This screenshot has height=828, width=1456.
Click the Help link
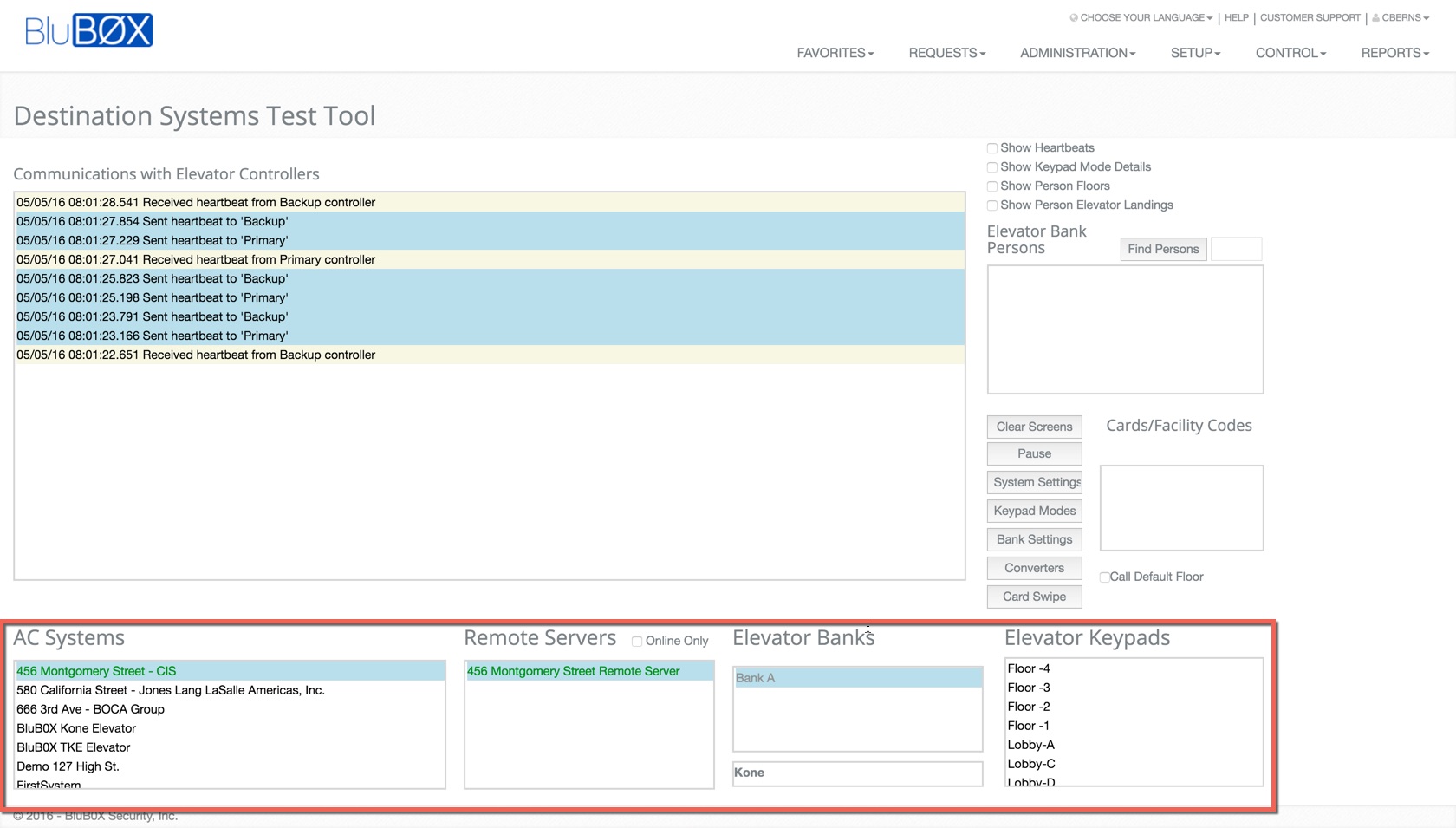[x=1236, y=17]
